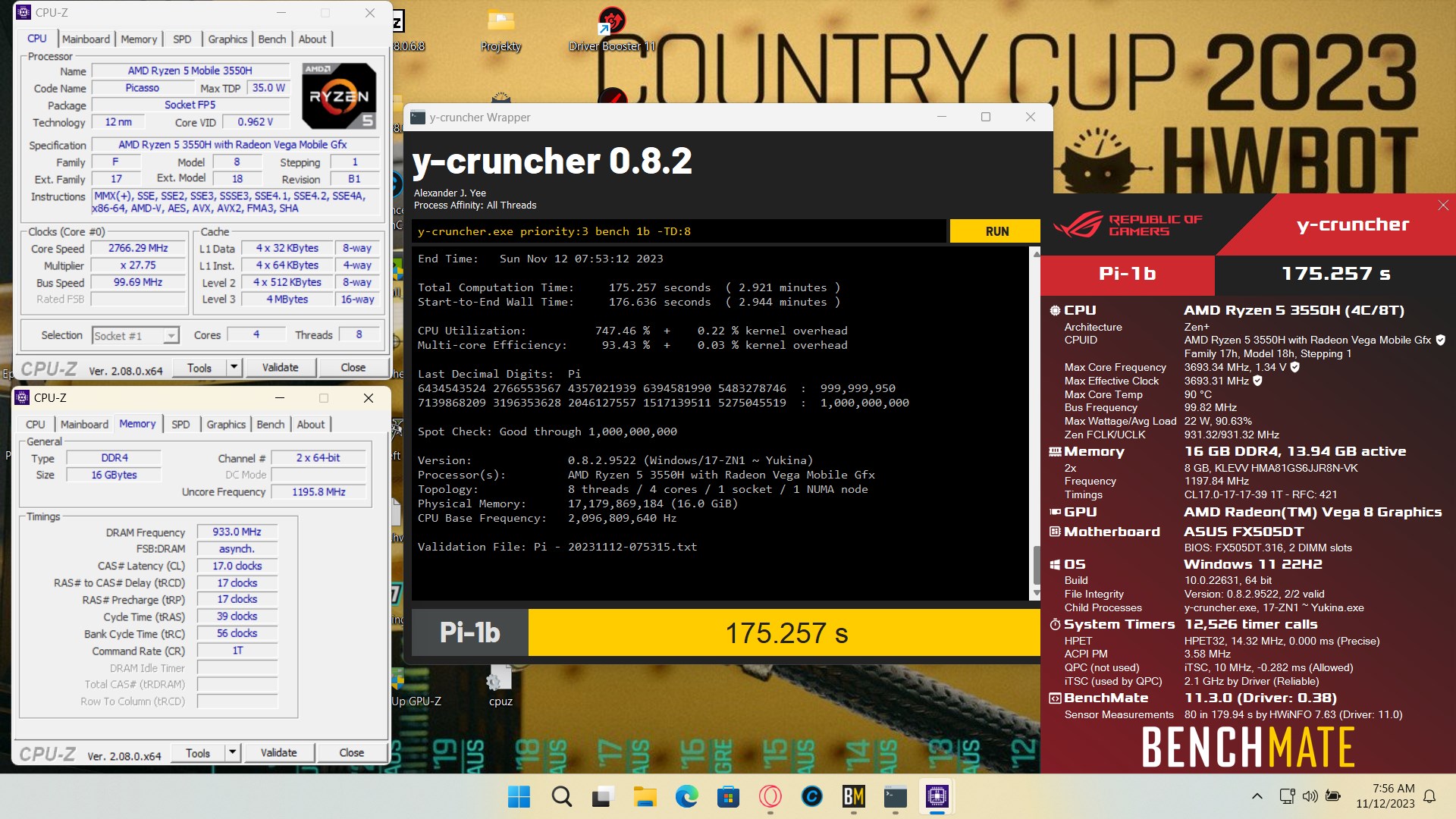Click console scrollbar down arrow

point(1035,593)
